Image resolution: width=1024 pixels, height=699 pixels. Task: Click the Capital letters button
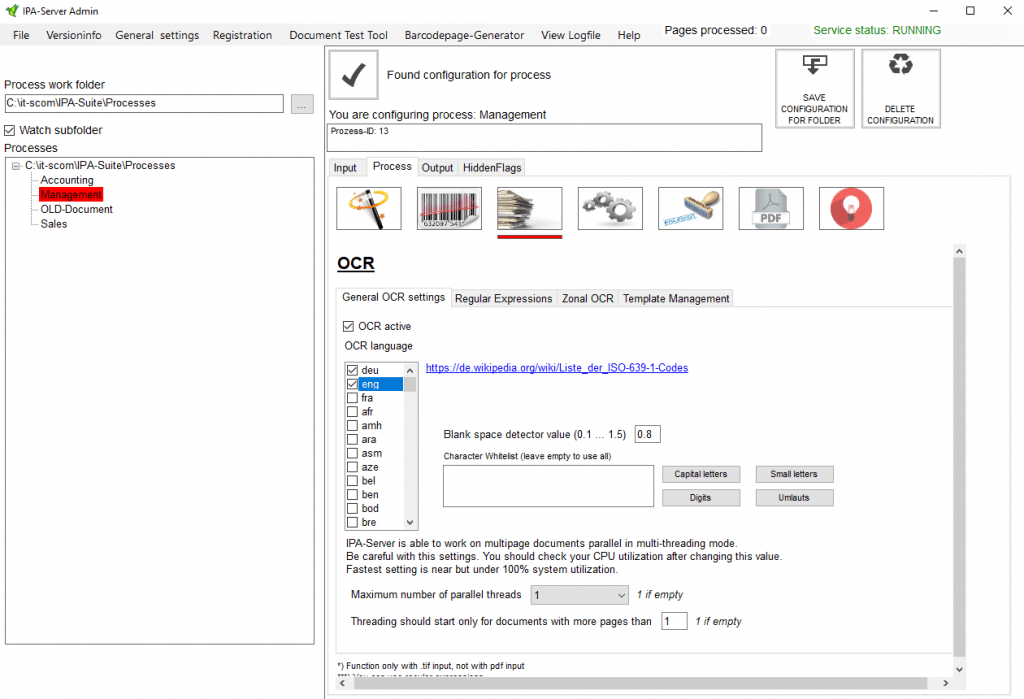pyautogui.click(x=700, y=474)
